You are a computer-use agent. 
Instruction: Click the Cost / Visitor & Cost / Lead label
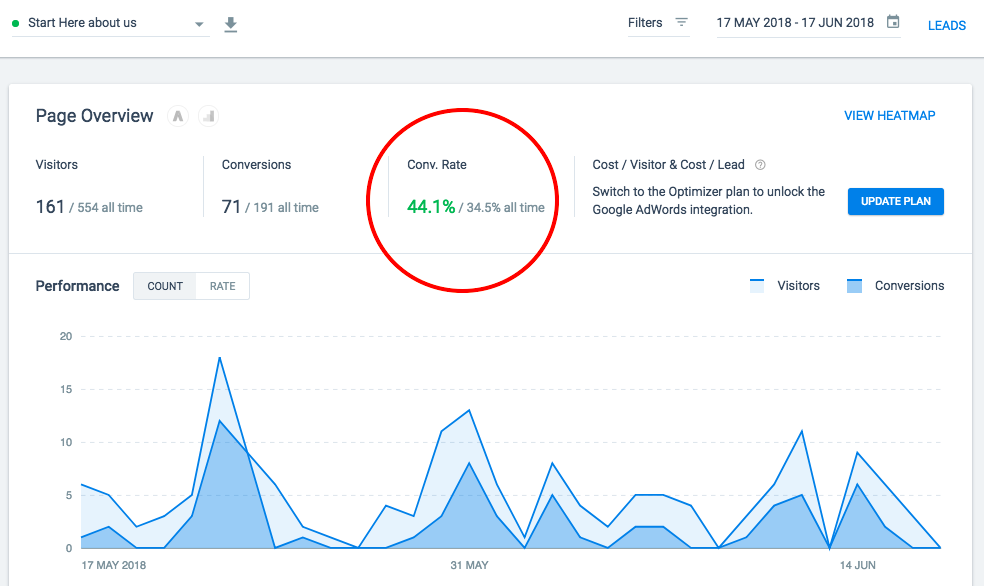668,164
